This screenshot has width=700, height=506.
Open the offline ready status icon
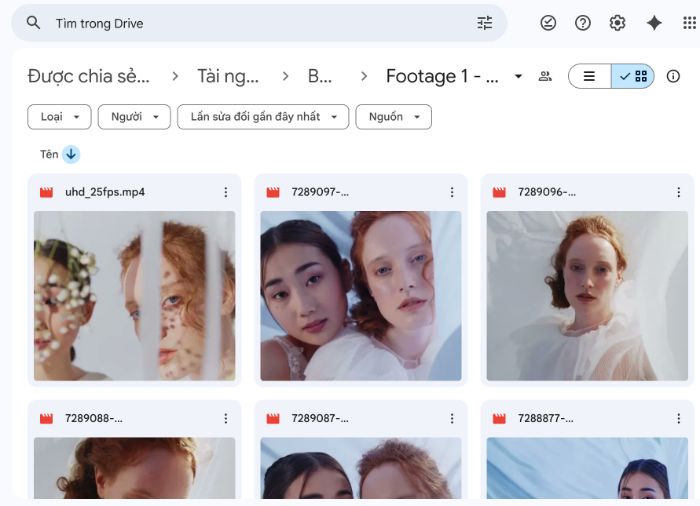(x=548, y=23)
